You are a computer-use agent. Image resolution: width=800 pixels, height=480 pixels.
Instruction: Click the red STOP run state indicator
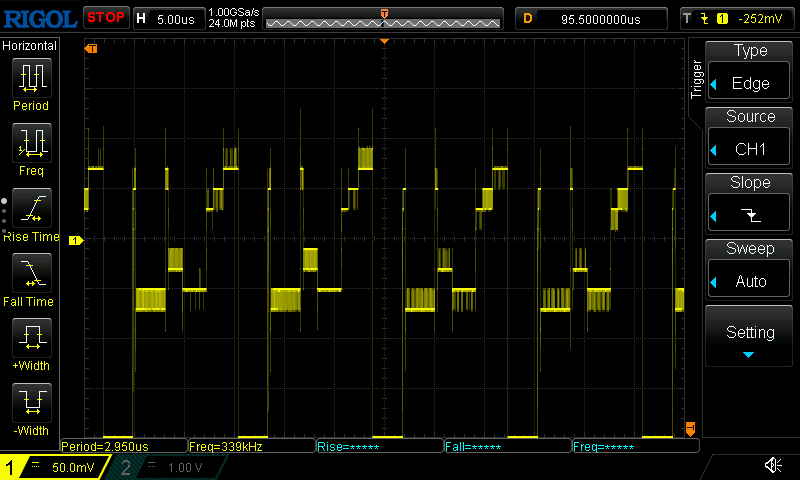pos(105,18)
